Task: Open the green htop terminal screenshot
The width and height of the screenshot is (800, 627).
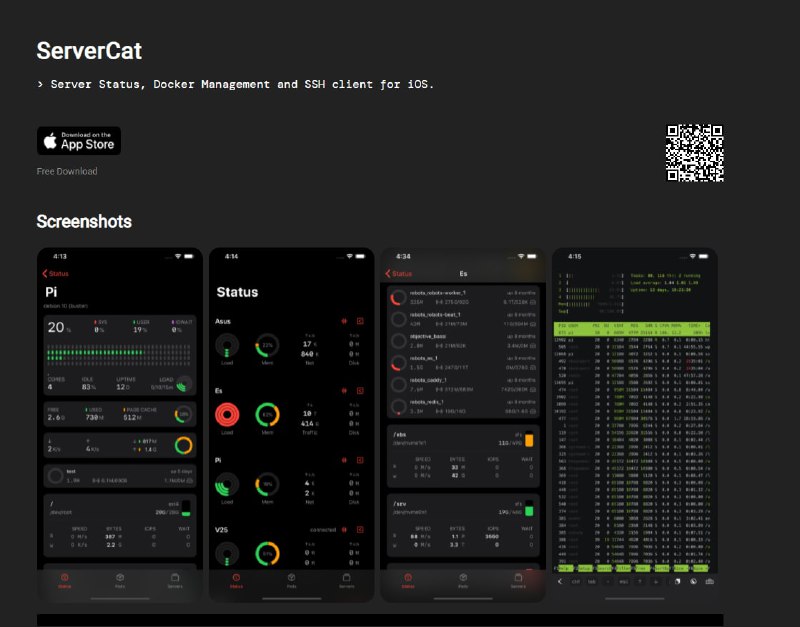Action: [635, 425]
